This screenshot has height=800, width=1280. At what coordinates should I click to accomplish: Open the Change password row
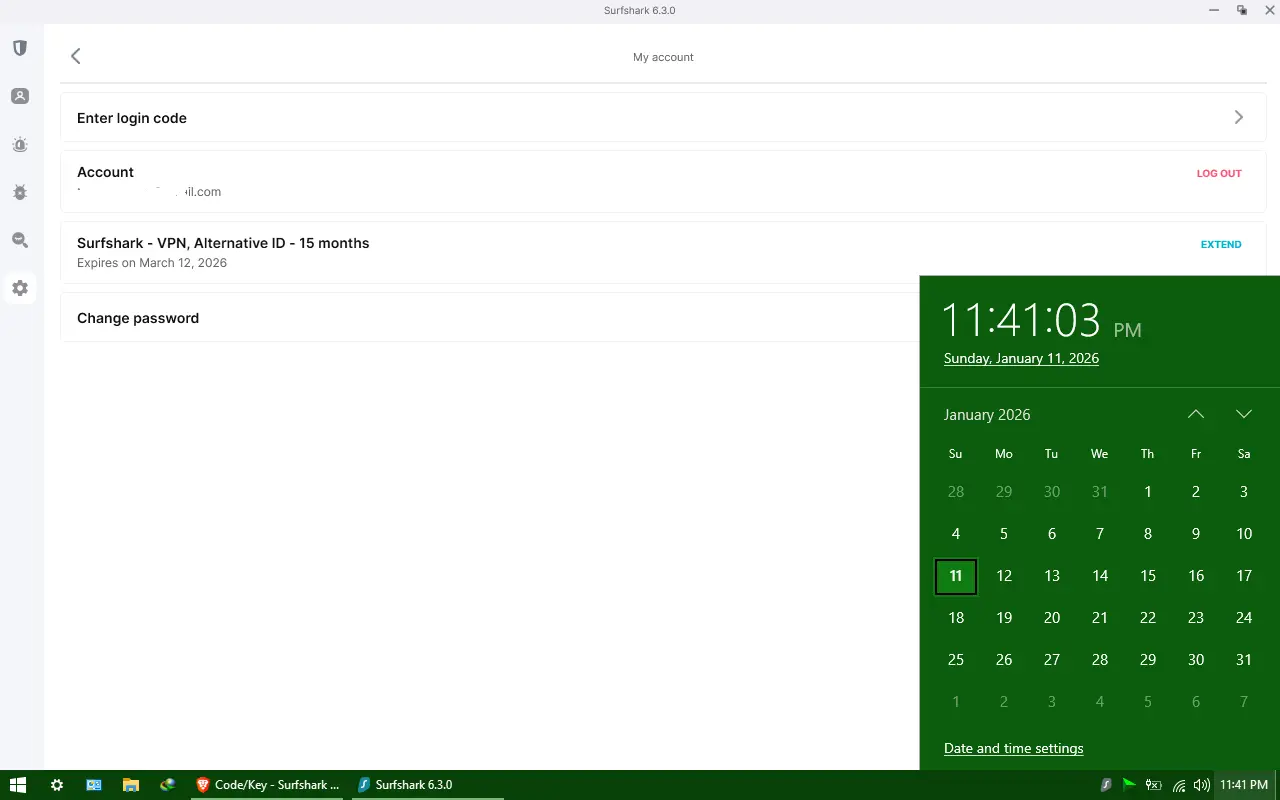[x=490, y=317]
